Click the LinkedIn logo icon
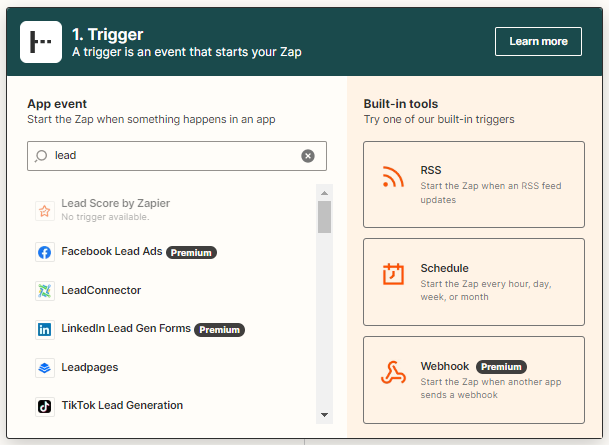609x445 pixels. click(45, 330)
